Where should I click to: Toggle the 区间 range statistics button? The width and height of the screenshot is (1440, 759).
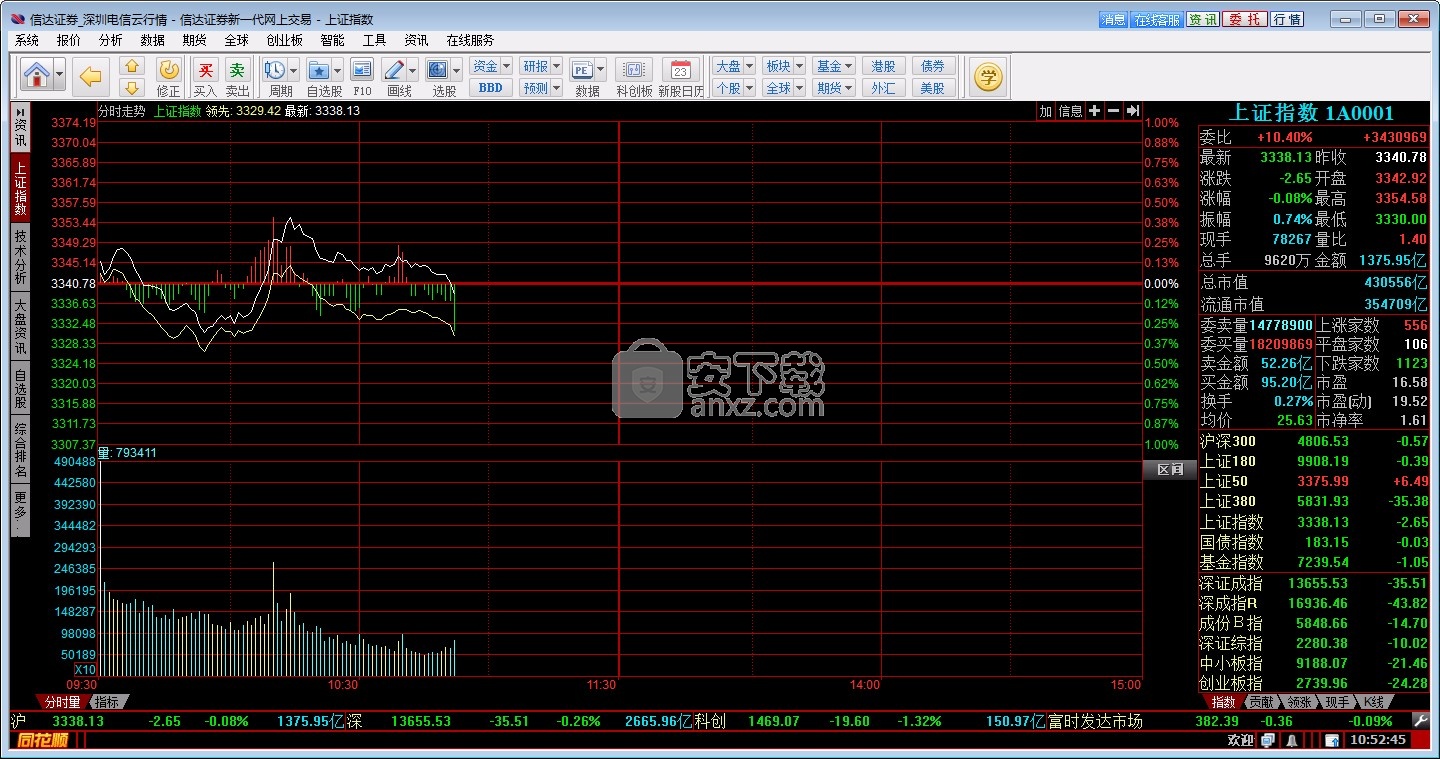[1169, 469]
